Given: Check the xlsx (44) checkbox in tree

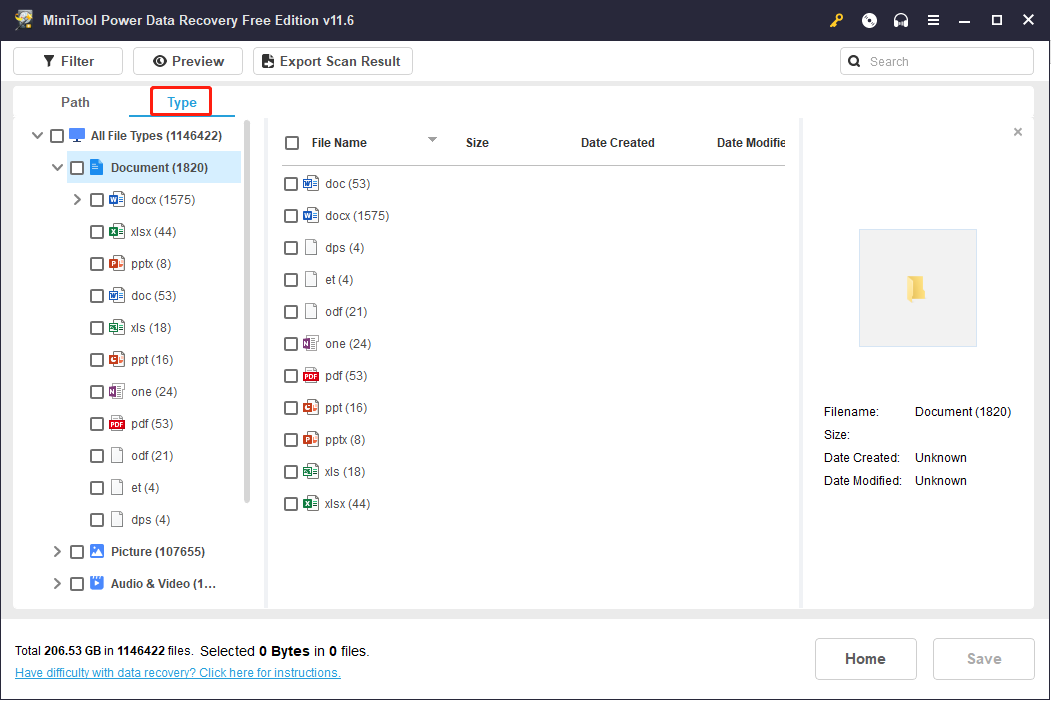Looking at the screenshot, I should (x=97, y=232).
